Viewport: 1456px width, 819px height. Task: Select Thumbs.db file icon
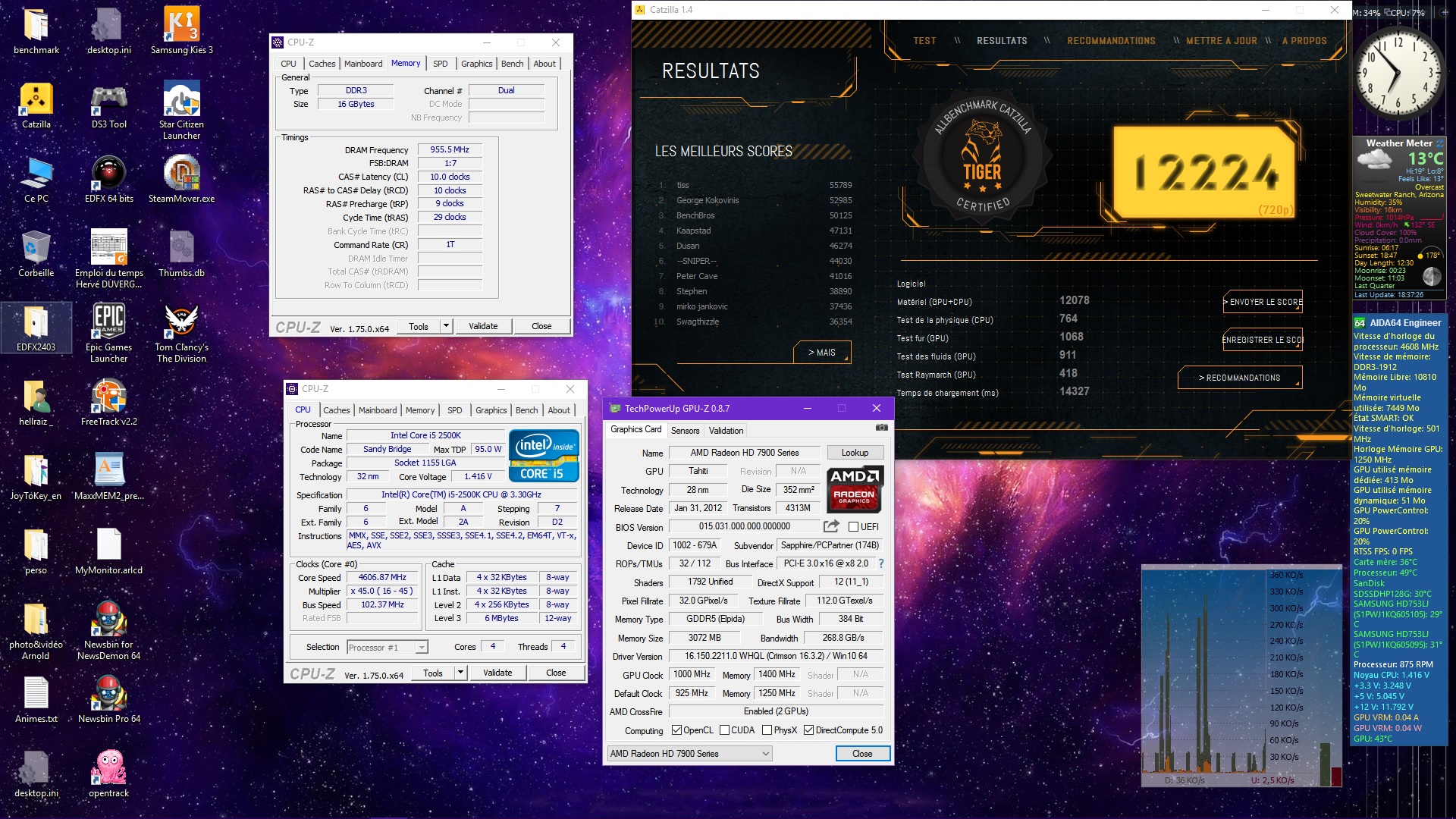(182, 255)
